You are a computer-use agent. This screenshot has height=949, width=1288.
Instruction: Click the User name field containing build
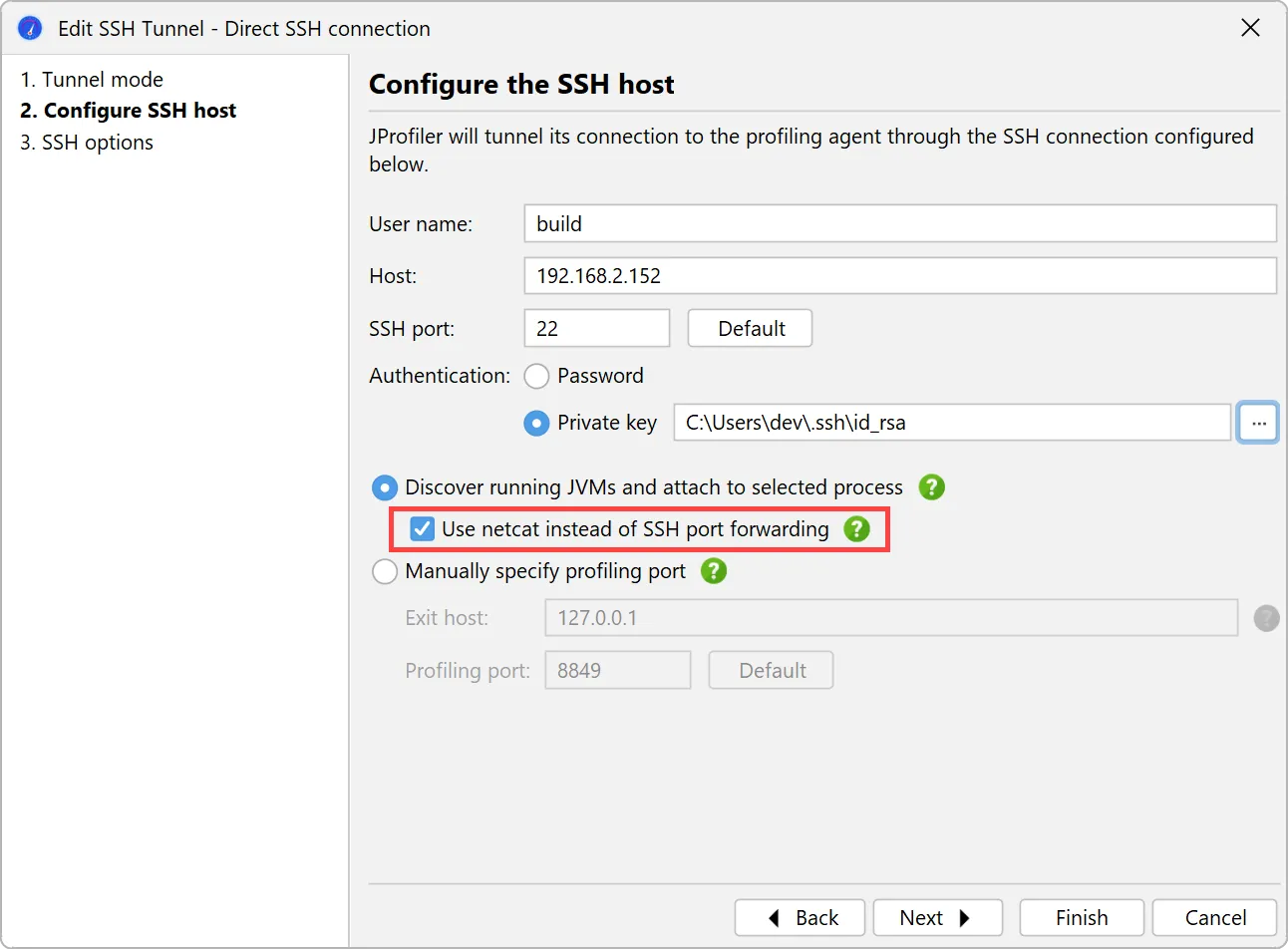(900, 223)
